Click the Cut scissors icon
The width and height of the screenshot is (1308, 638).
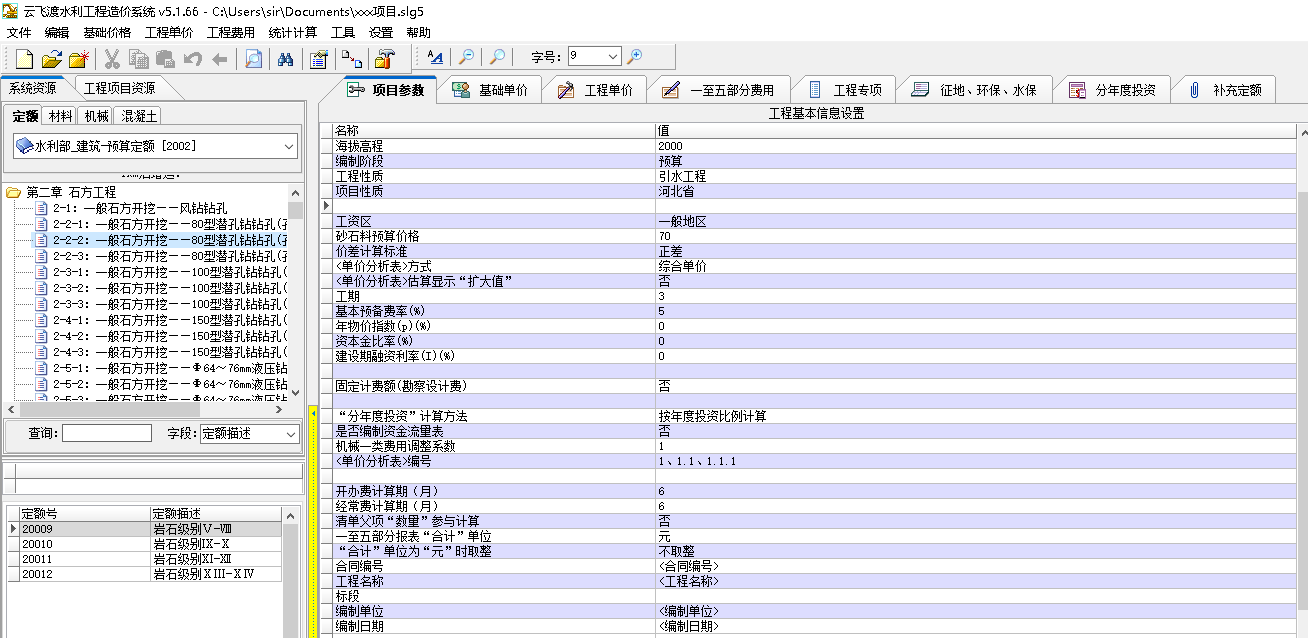pos(112,58)
